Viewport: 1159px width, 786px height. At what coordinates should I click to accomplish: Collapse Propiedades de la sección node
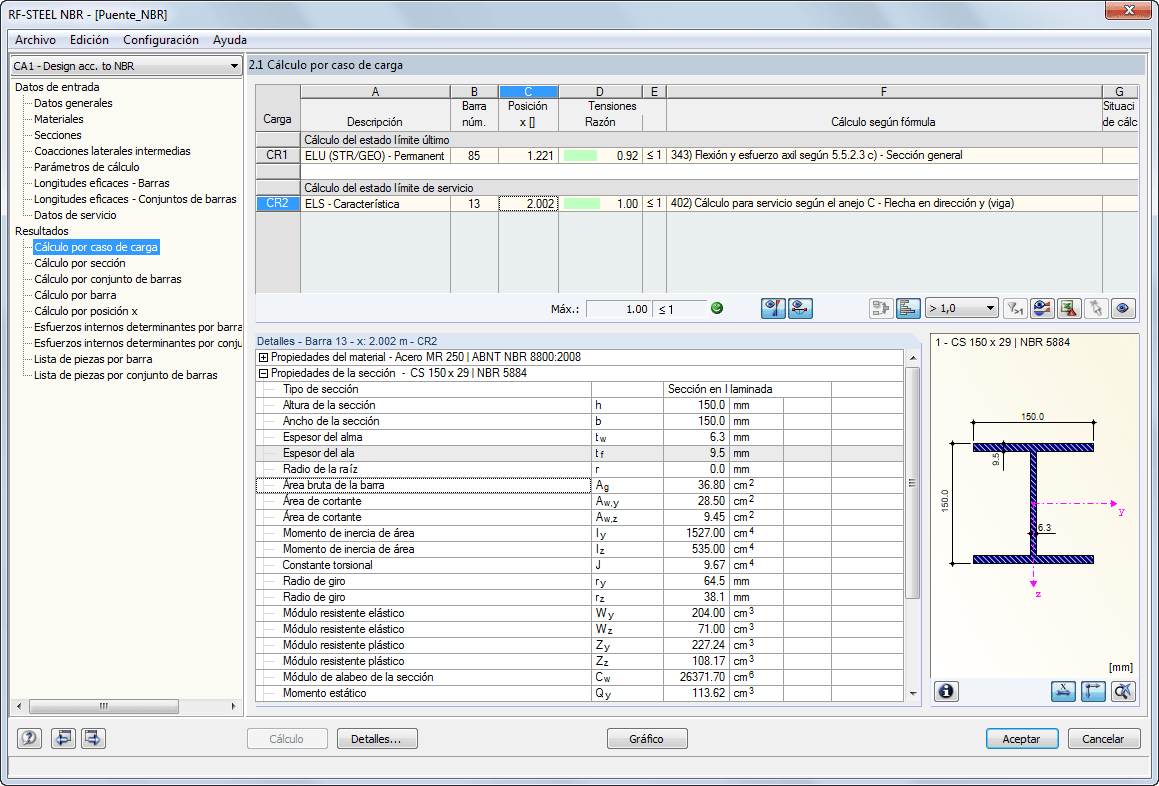coord(263,373)
